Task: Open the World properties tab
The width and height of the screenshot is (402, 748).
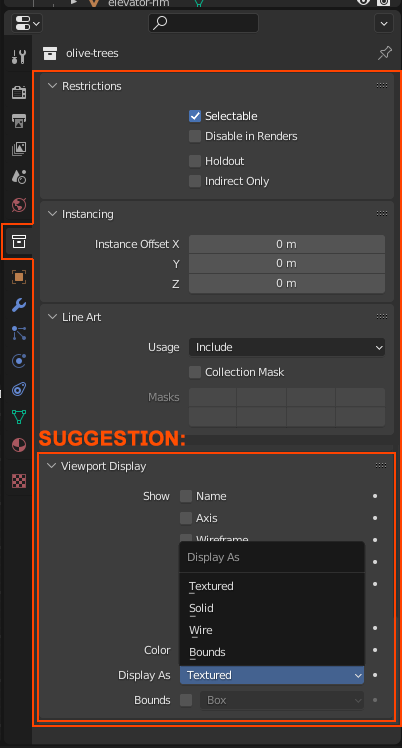Action: click(19, 205)
